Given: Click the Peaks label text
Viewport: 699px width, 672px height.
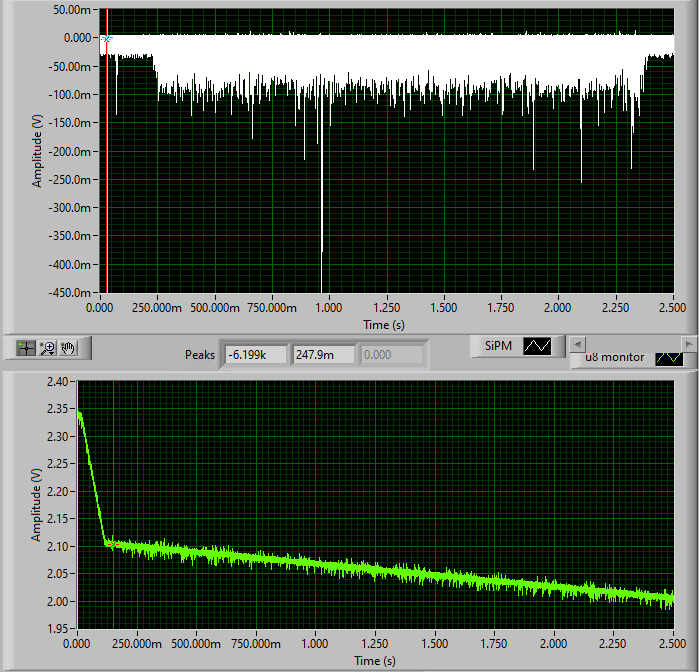Looking at the screenshot, I should pyautogui.click(x=200, y=355).
